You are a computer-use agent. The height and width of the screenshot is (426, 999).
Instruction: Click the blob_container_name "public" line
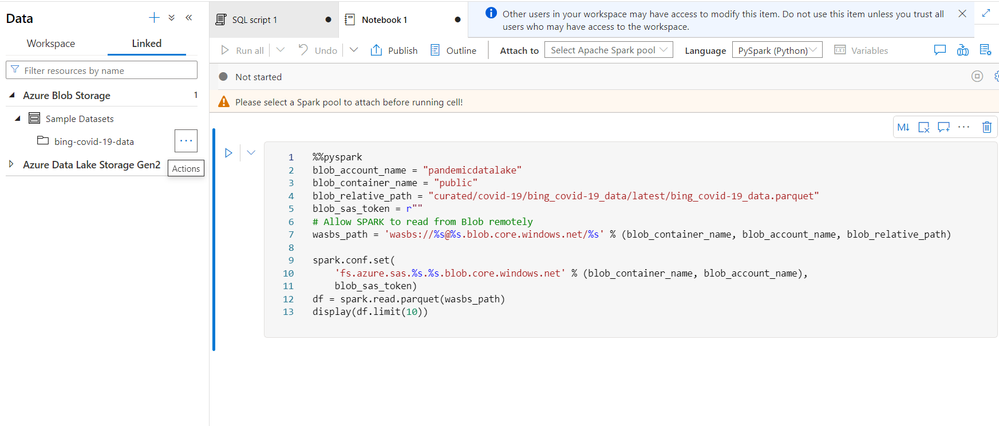pos(395,183)
